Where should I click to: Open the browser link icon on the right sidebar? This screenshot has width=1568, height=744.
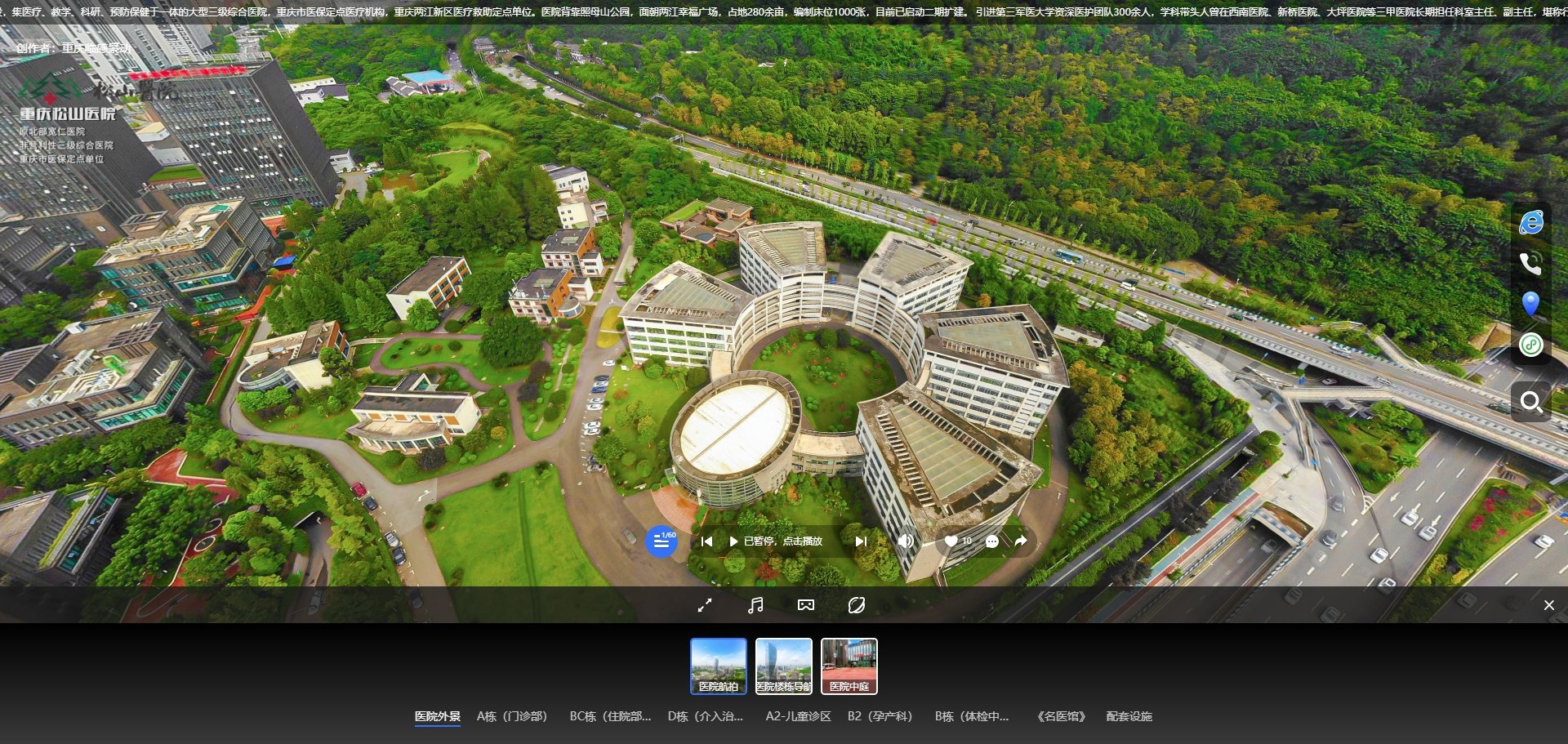pos(1531,222)
